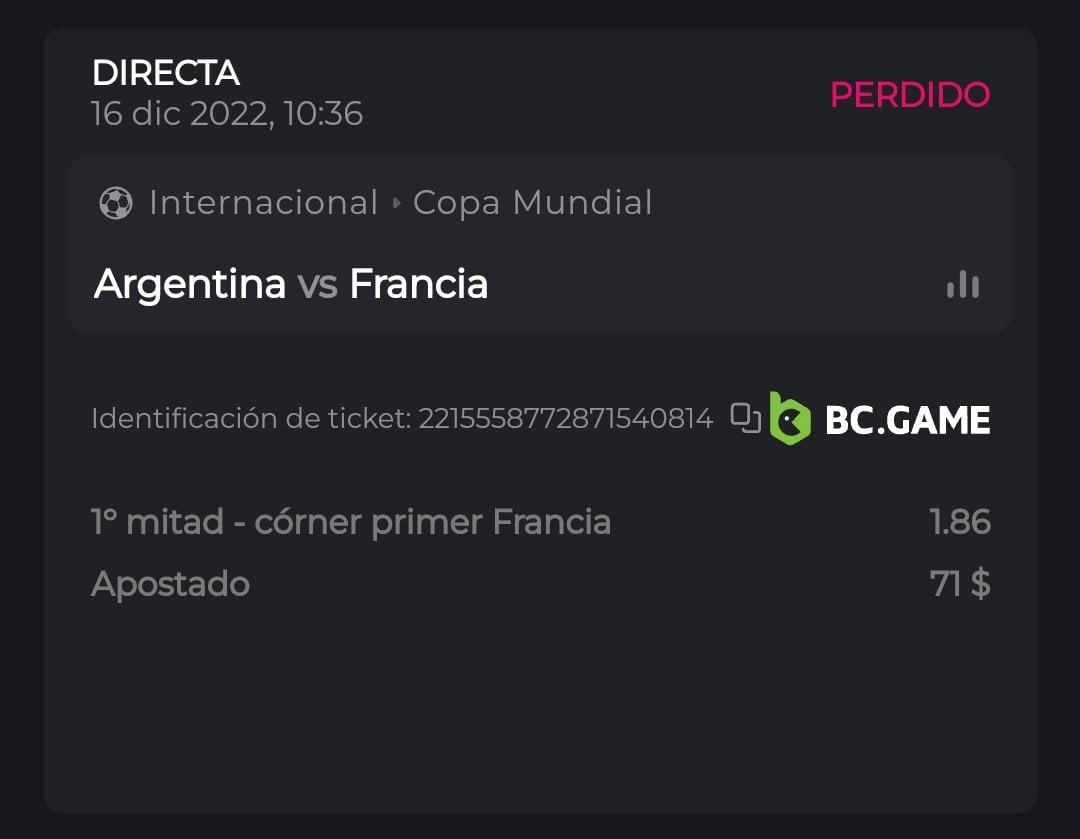The width and height of the screenshot is (1080, 839).
Task: Click the soccer ball sport icon
Action: click(116, 203)
